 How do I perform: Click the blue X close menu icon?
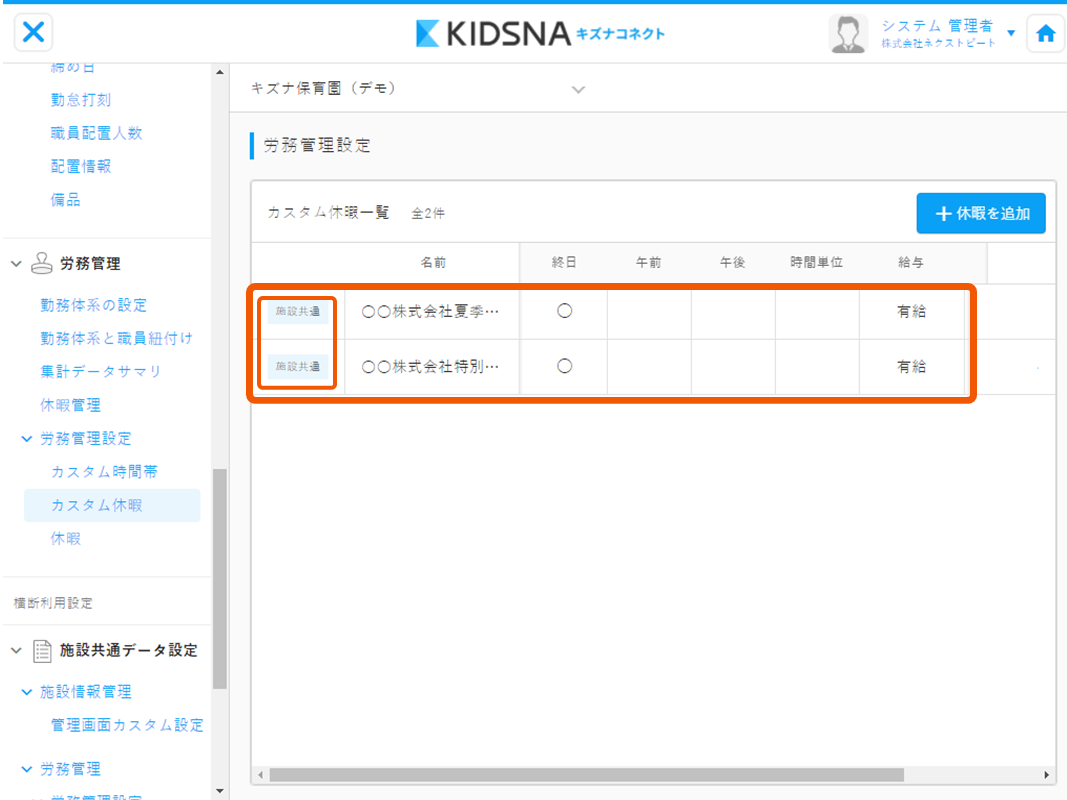(33, 33)
